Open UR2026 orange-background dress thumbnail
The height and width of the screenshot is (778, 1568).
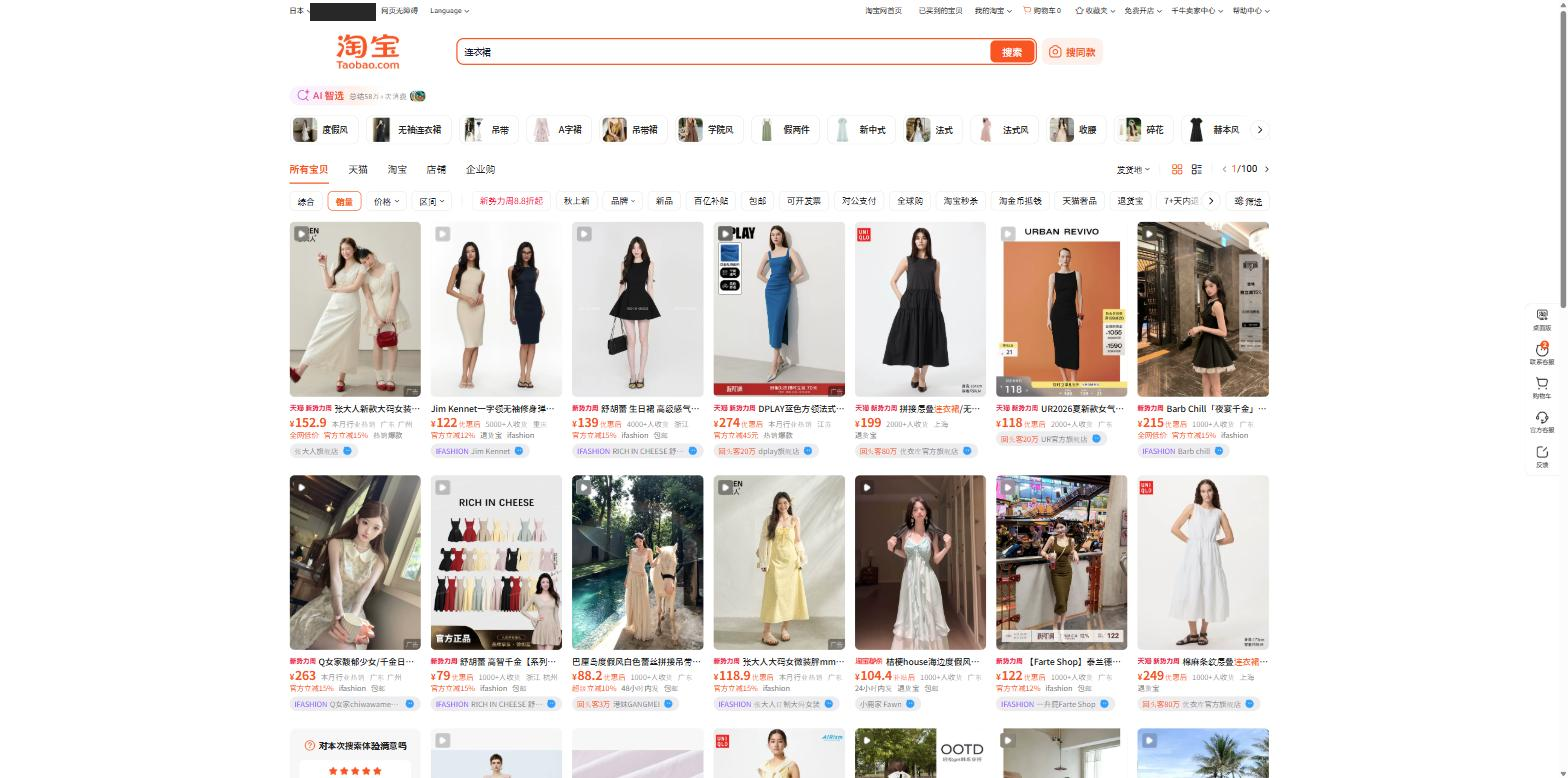[x=1061, y=309]
